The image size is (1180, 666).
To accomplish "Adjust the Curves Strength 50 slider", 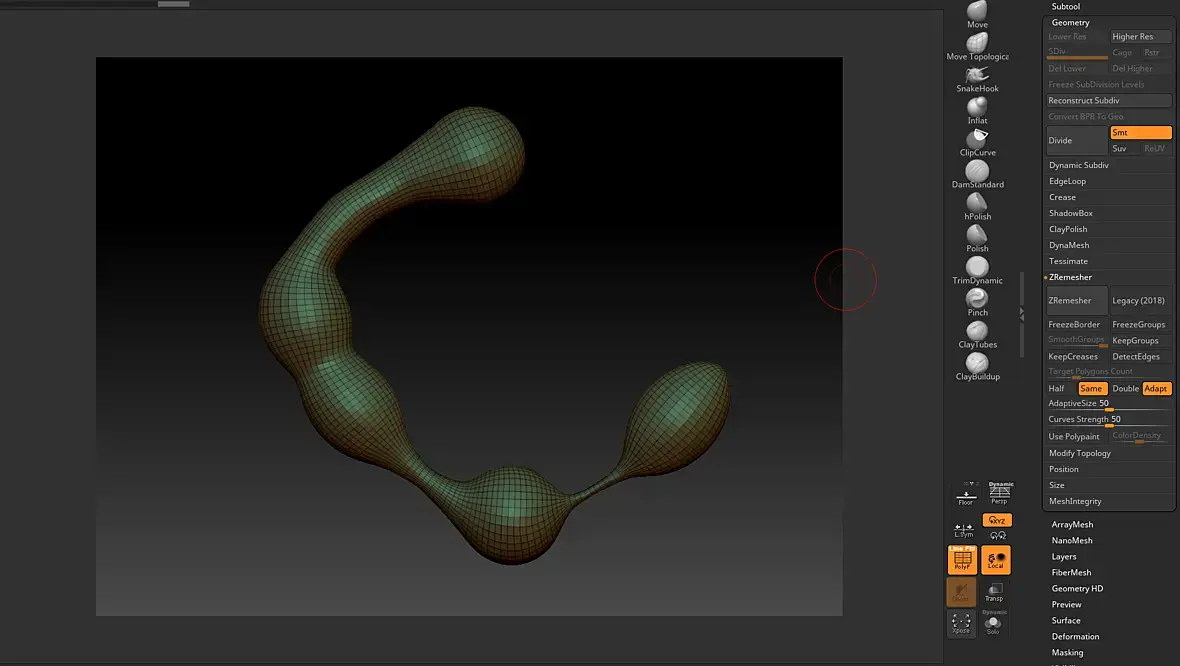I will pos(1109,421).
